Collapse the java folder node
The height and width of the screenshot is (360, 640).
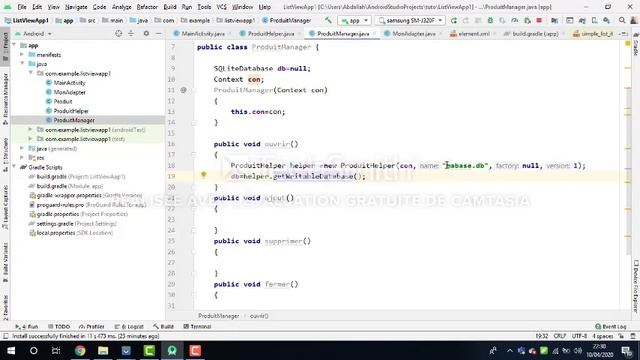pyautogui.click(x=22, y=64)
